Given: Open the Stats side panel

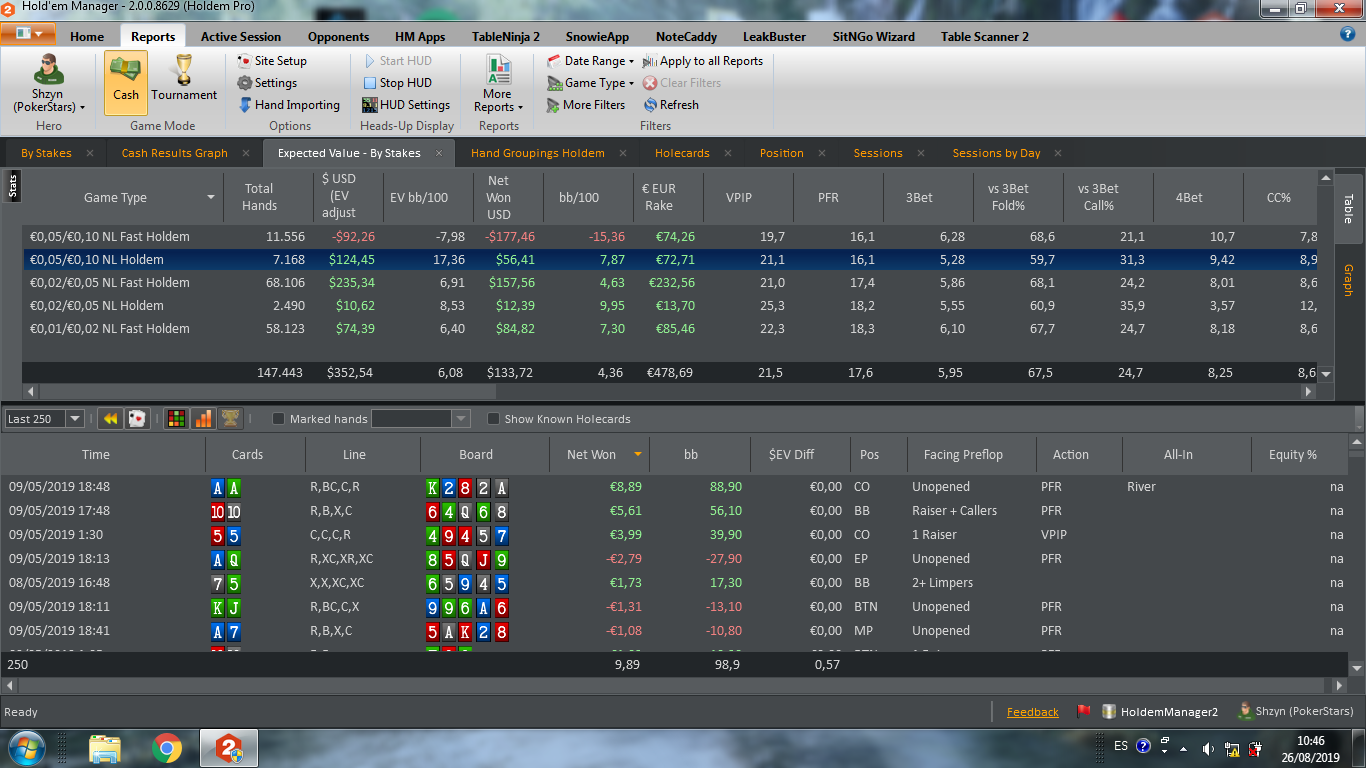Looking at the screenshot, I should point(13,186).
